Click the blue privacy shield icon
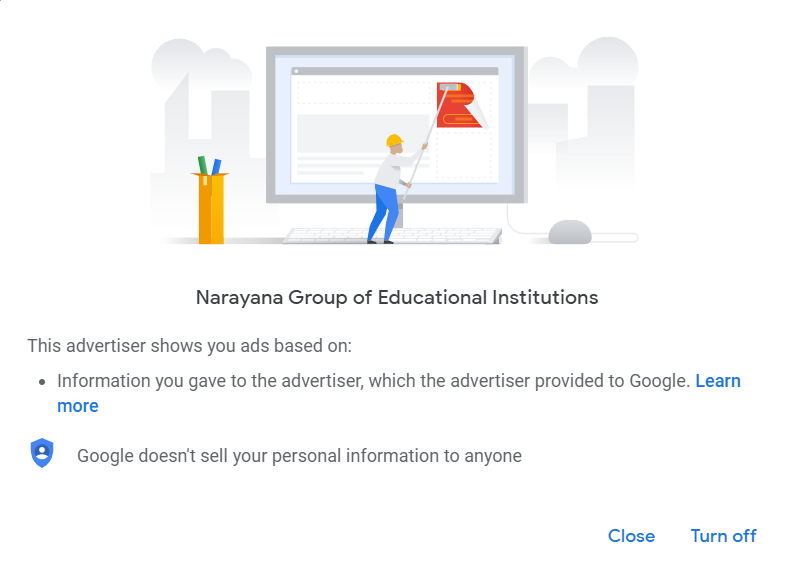Screen dimensions: 793x571 pos(41,454)
